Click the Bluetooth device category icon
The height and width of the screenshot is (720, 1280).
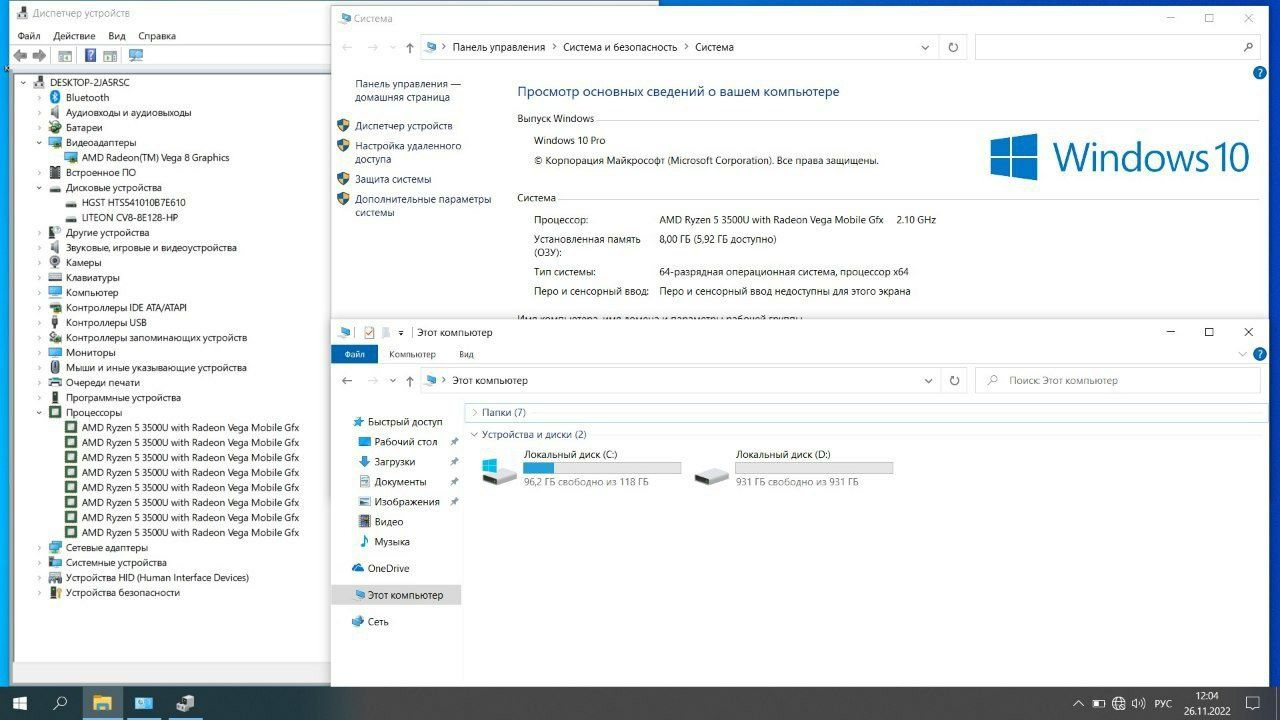[x=55, y=98]
